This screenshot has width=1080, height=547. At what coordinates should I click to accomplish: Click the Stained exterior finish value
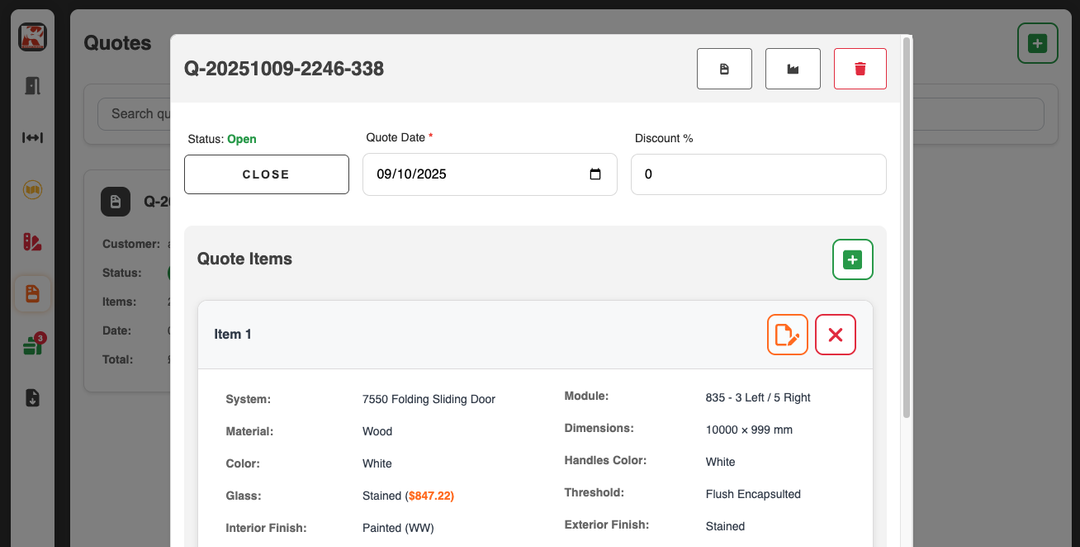725,526
